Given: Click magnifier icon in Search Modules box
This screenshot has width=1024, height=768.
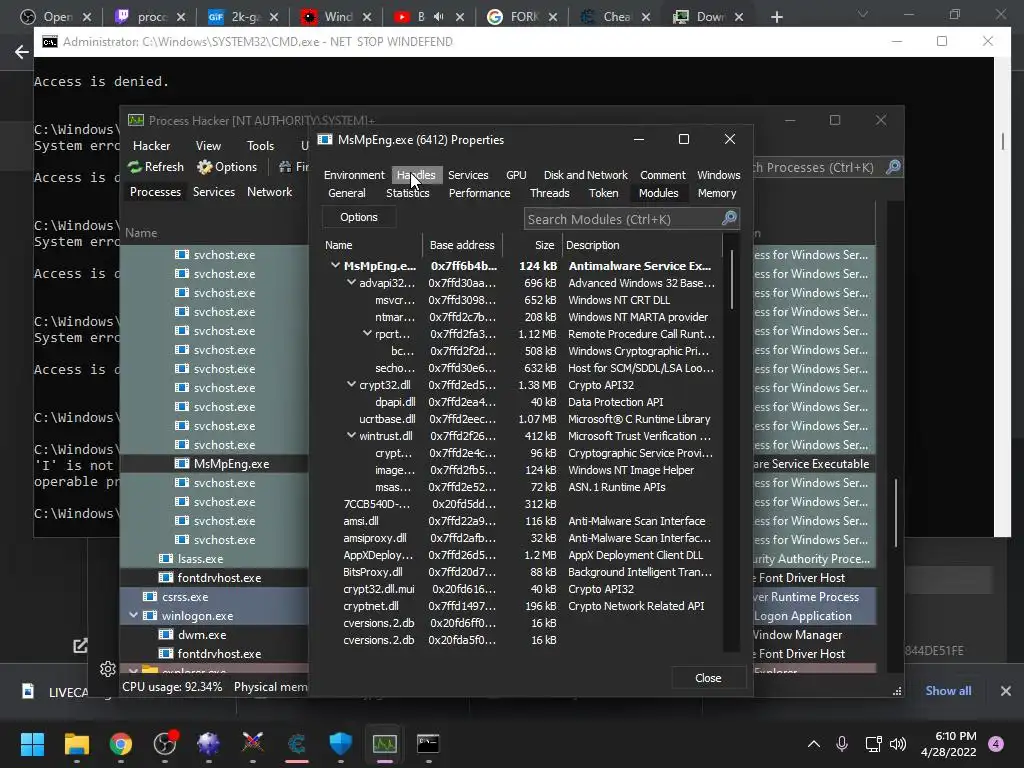Looking at the screenshot, I should (729, 219).
